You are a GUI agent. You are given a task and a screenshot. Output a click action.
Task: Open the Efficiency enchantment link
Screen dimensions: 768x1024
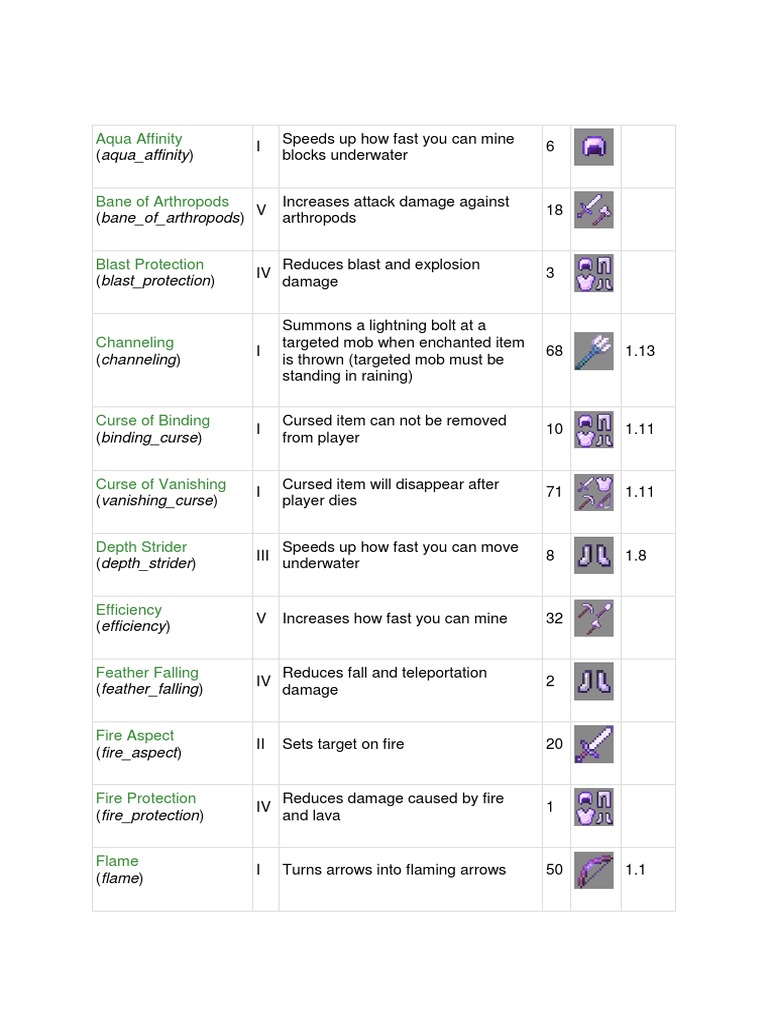[129, 610]
